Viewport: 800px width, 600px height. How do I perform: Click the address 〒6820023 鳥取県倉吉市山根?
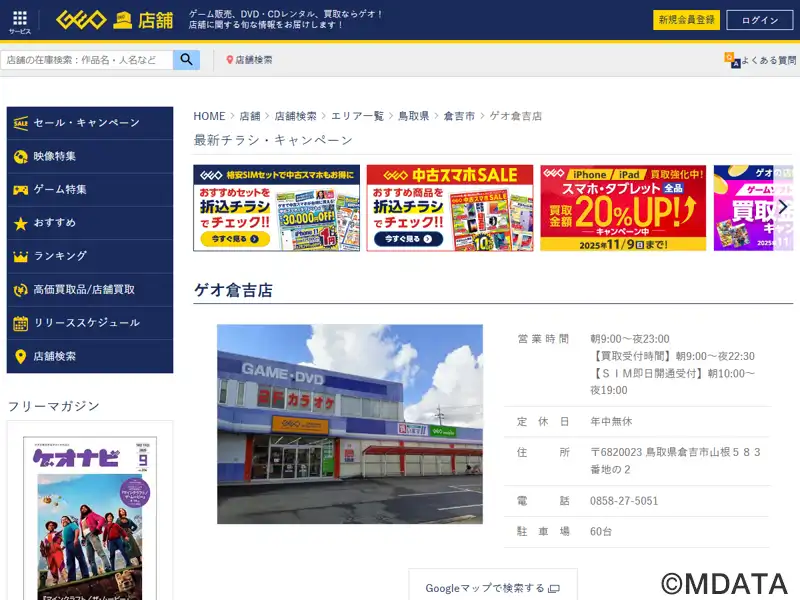pos(676,461)
